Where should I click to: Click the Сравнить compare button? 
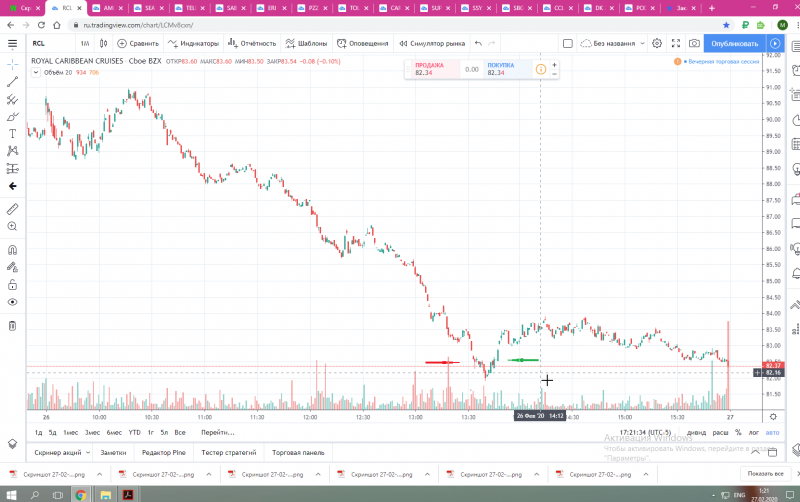tap(138, 43)
